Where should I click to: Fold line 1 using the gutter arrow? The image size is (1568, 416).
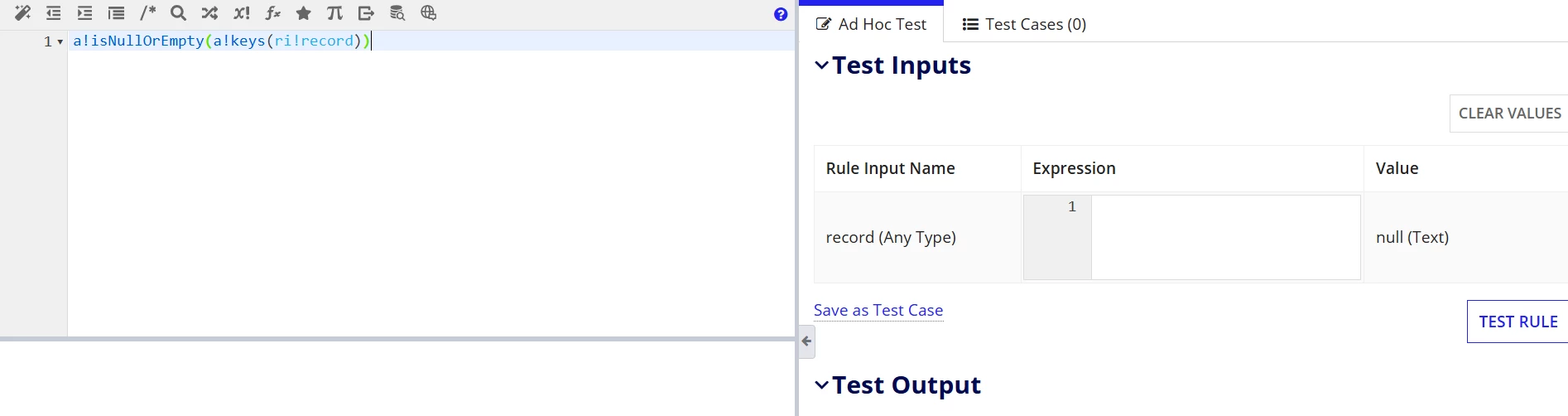[60, 41]
